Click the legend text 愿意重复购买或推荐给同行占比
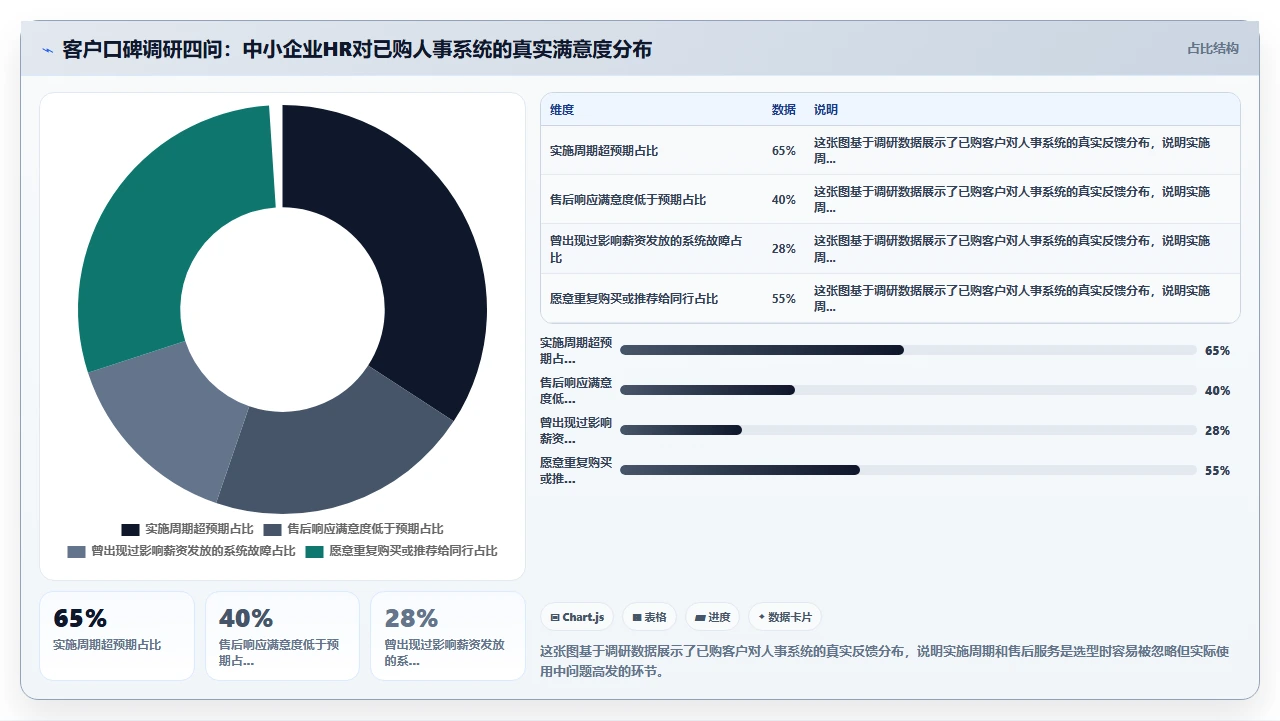This screenshot has width=1280, height=721. click(413, 551)
